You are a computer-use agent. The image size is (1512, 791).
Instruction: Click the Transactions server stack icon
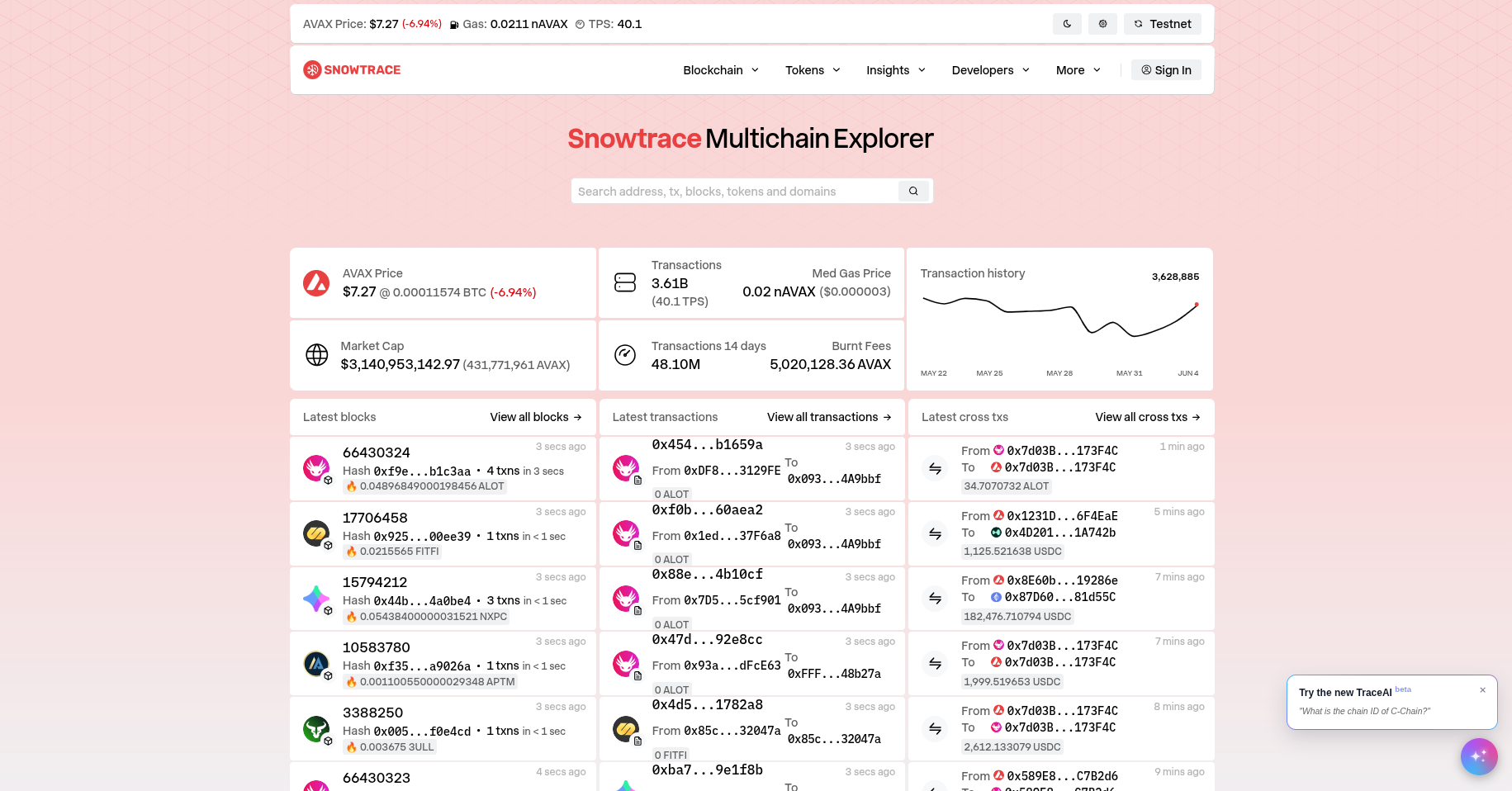(x=625, y=283)
